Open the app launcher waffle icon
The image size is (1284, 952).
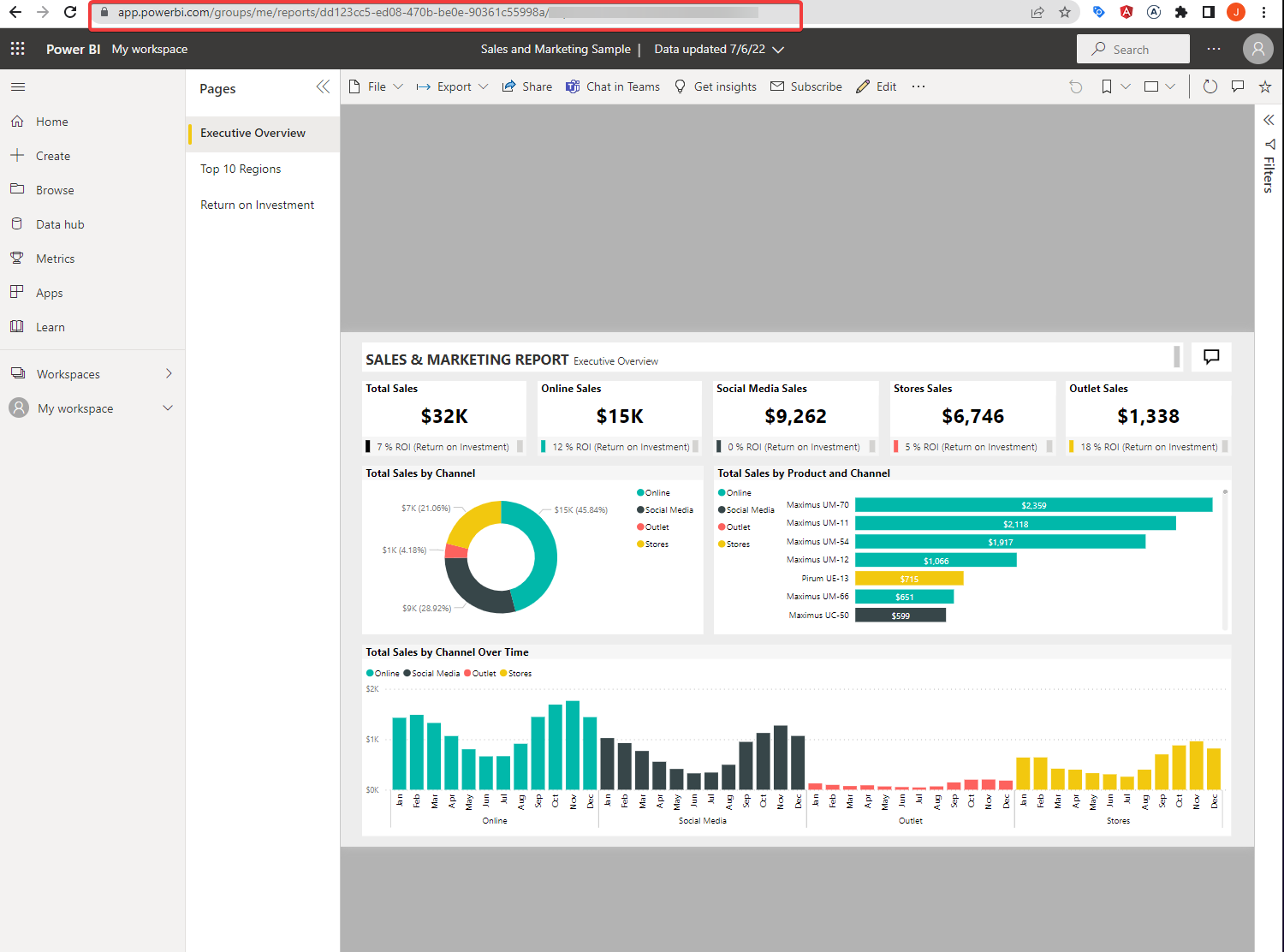click(x=17, y=49)
